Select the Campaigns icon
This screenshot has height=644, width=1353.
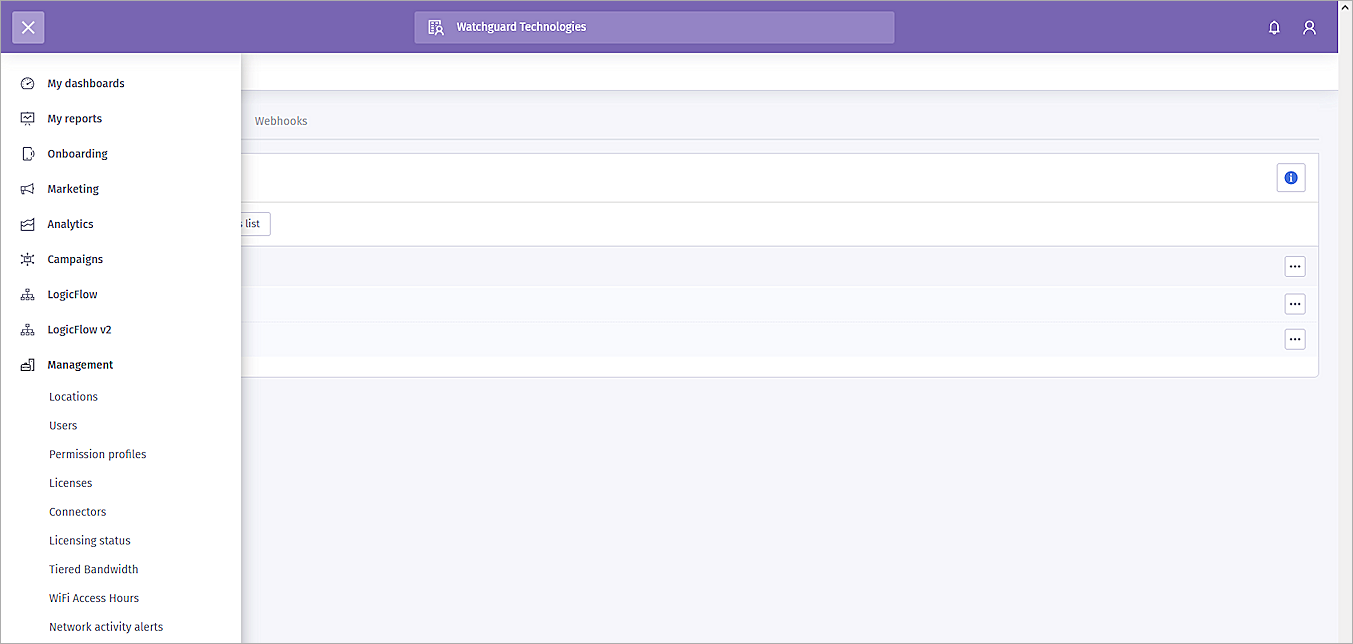[27, 259]
